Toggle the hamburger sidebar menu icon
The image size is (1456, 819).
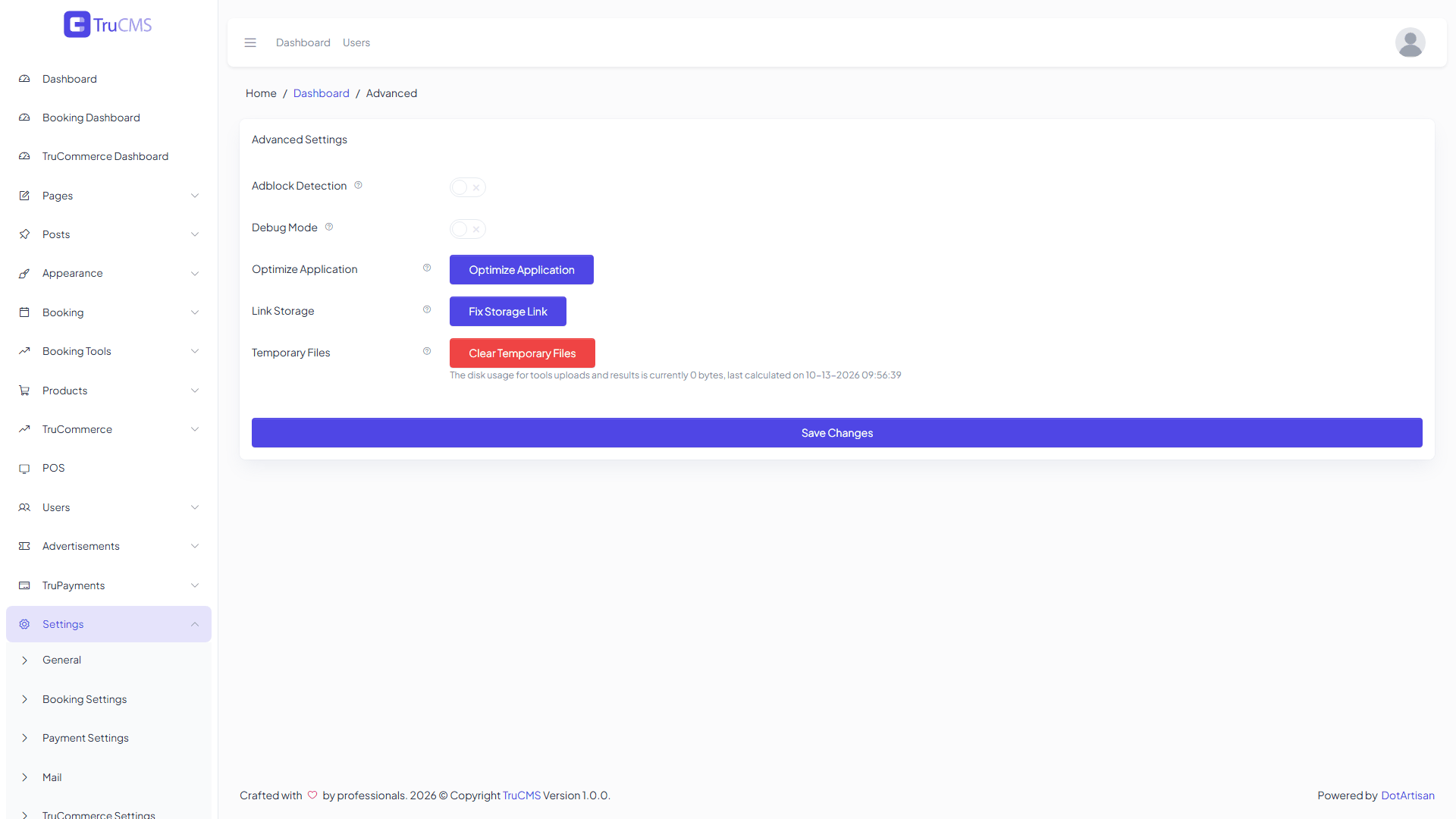(250, 42)
